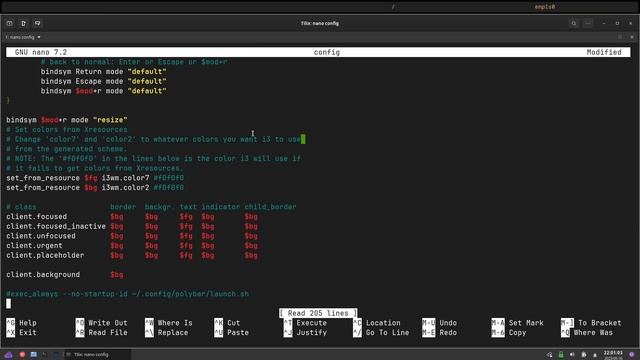Image resolution: width=640 pixels, height=360 pixels.
Task: Open the Tilix find (magnifier) button
Action: (x=574, y=23)
